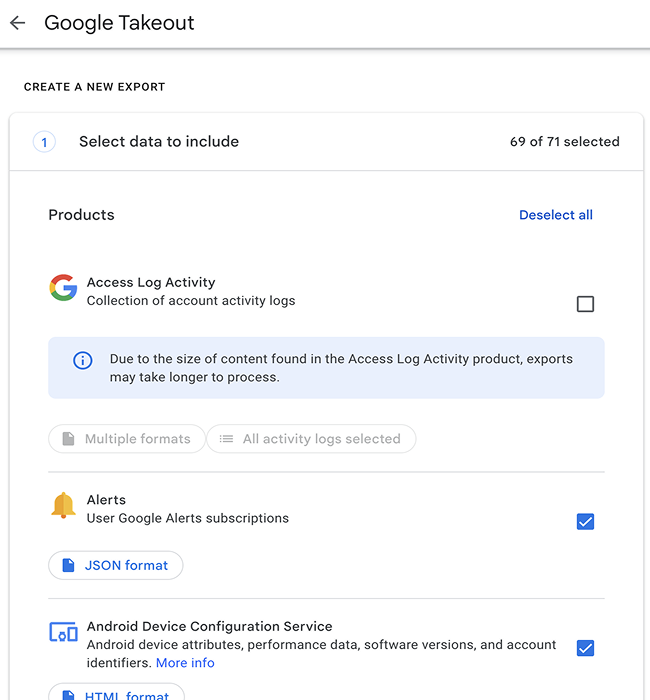The width and height of the screenshot is (650, 700).
Task: Click the info icon in the blue notice
Action: (83, 360)
